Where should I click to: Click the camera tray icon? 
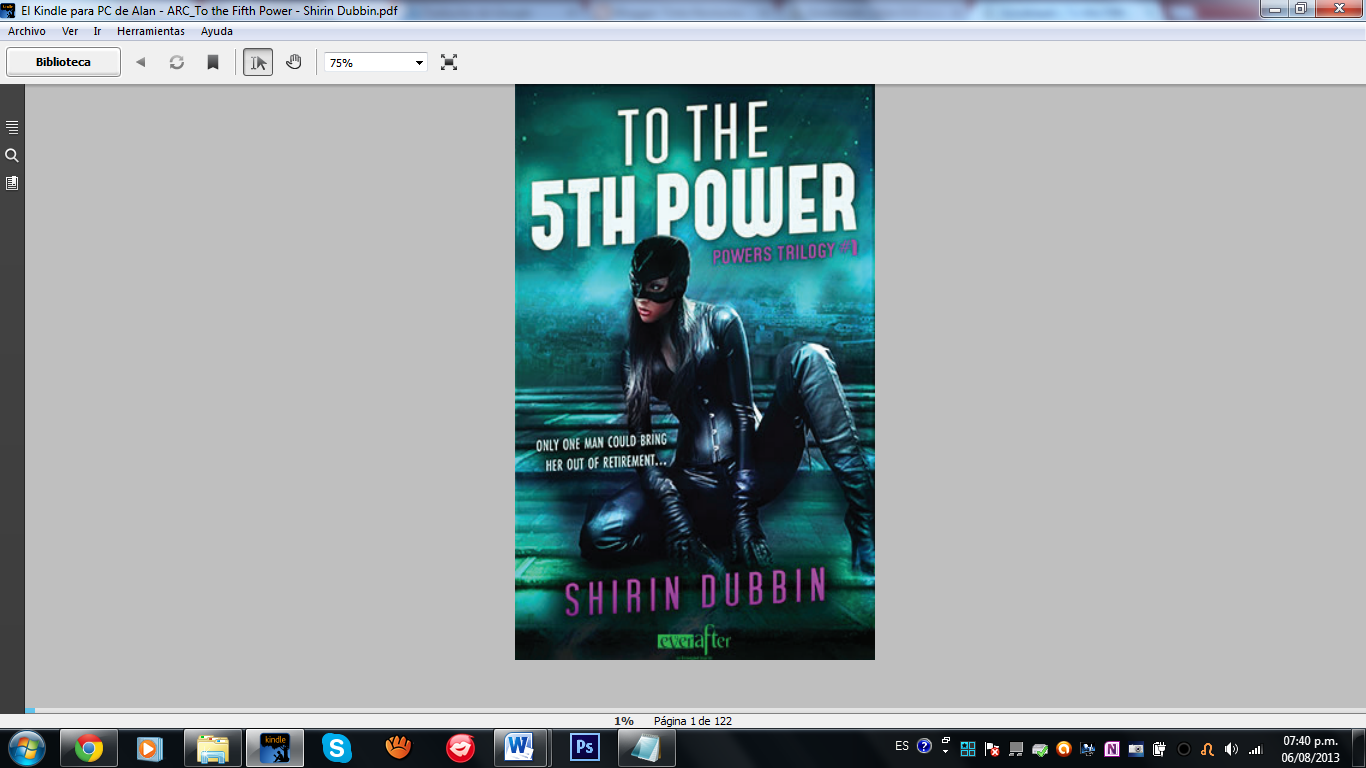1136,749
